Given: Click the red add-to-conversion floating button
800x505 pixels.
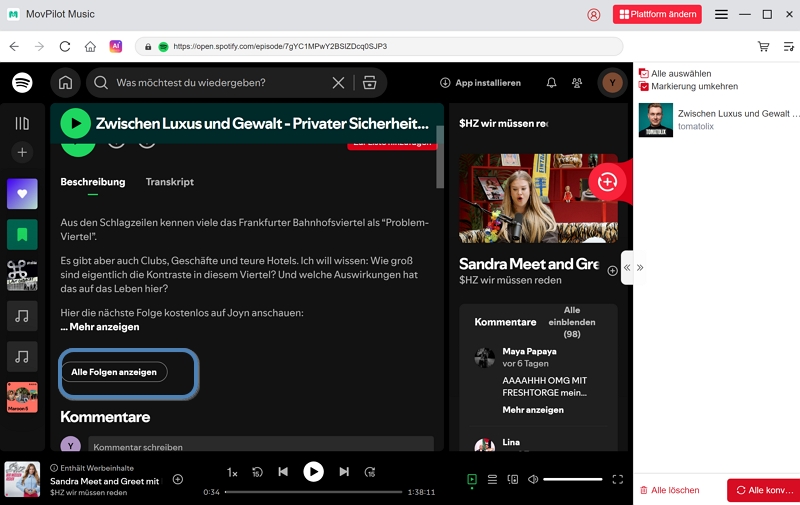Looking at the screenshot, I should pos(607,182).
